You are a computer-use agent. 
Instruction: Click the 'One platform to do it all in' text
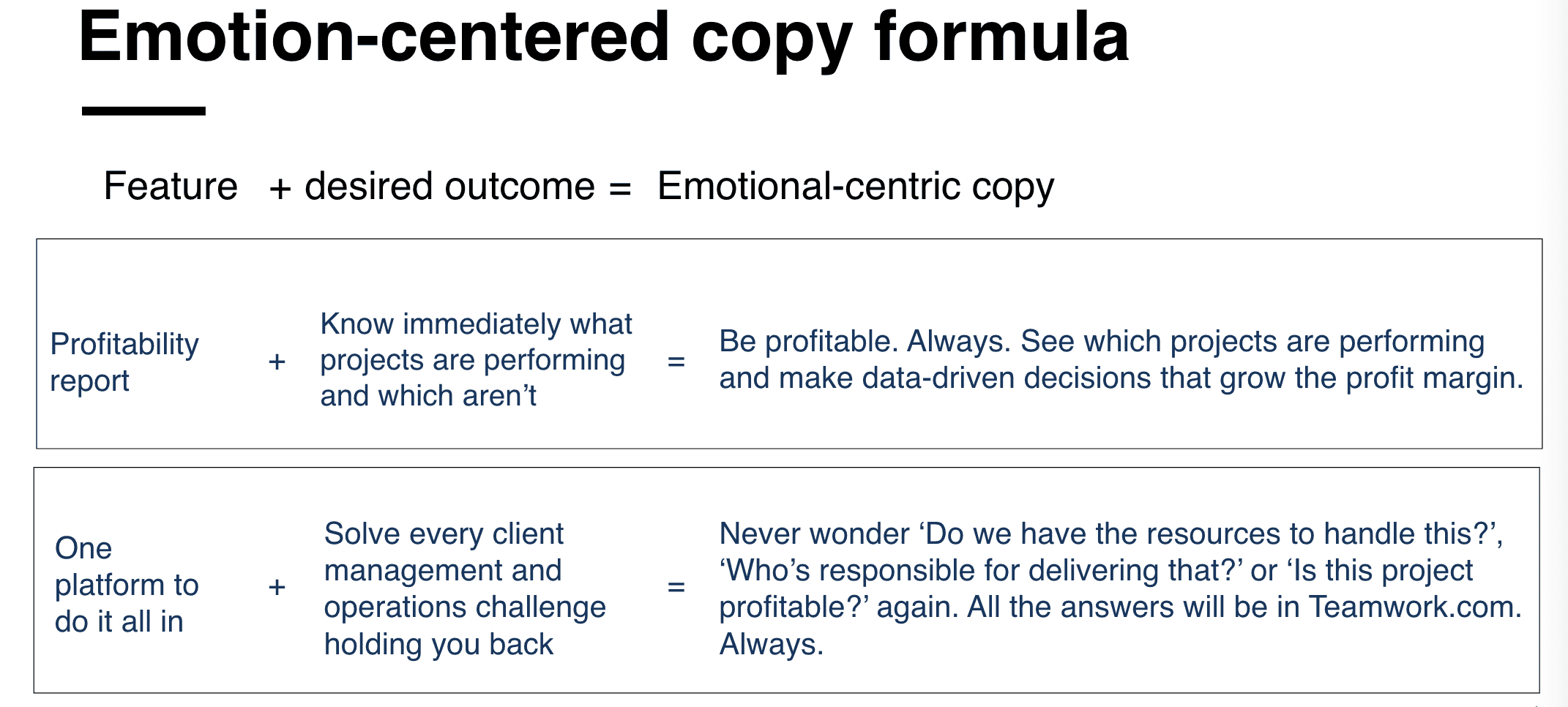tap(127, 584)
